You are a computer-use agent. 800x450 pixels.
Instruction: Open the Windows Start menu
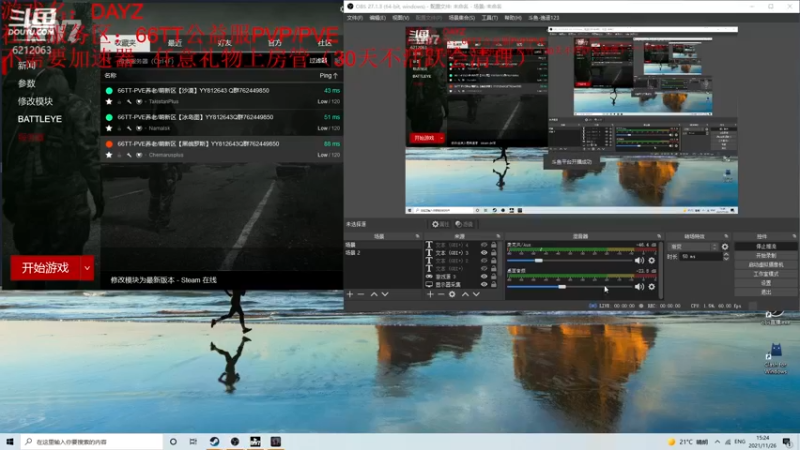click(x=10, y=441)
